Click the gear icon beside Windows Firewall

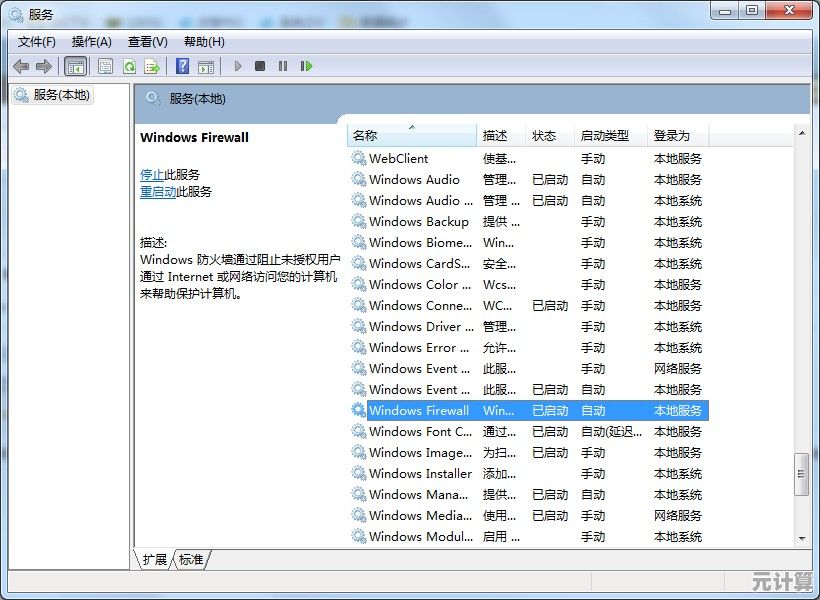(x=359, y=410)
